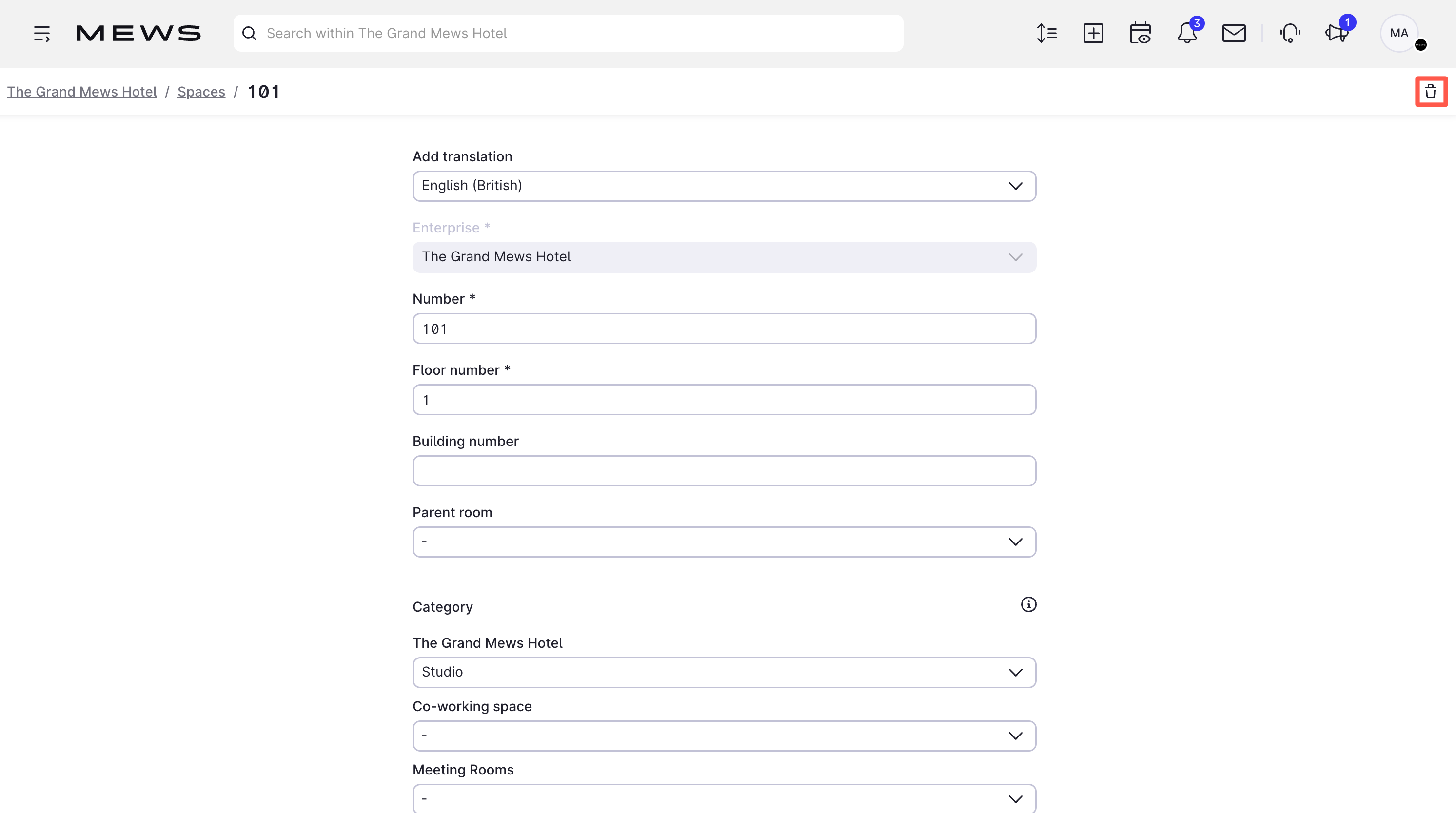Click the Floor number input field

click(724, 400)
